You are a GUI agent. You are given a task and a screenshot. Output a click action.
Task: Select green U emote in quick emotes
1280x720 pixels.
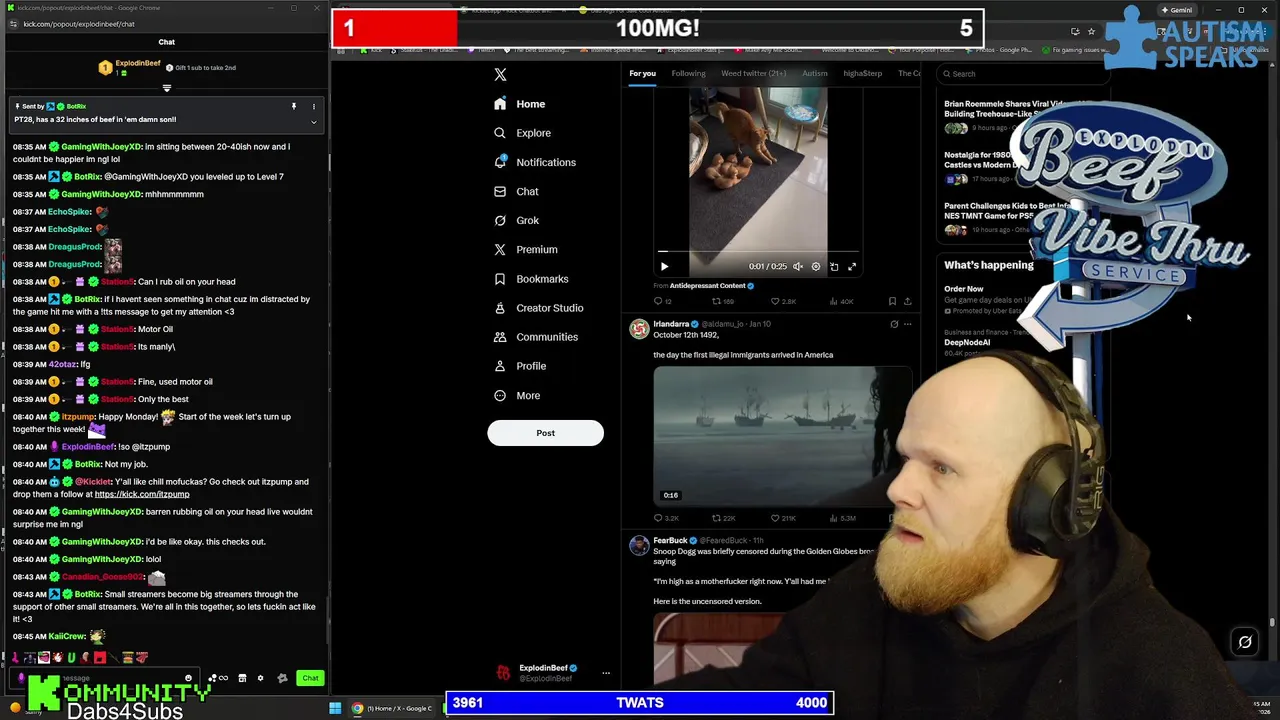click(x=71, y=657)
